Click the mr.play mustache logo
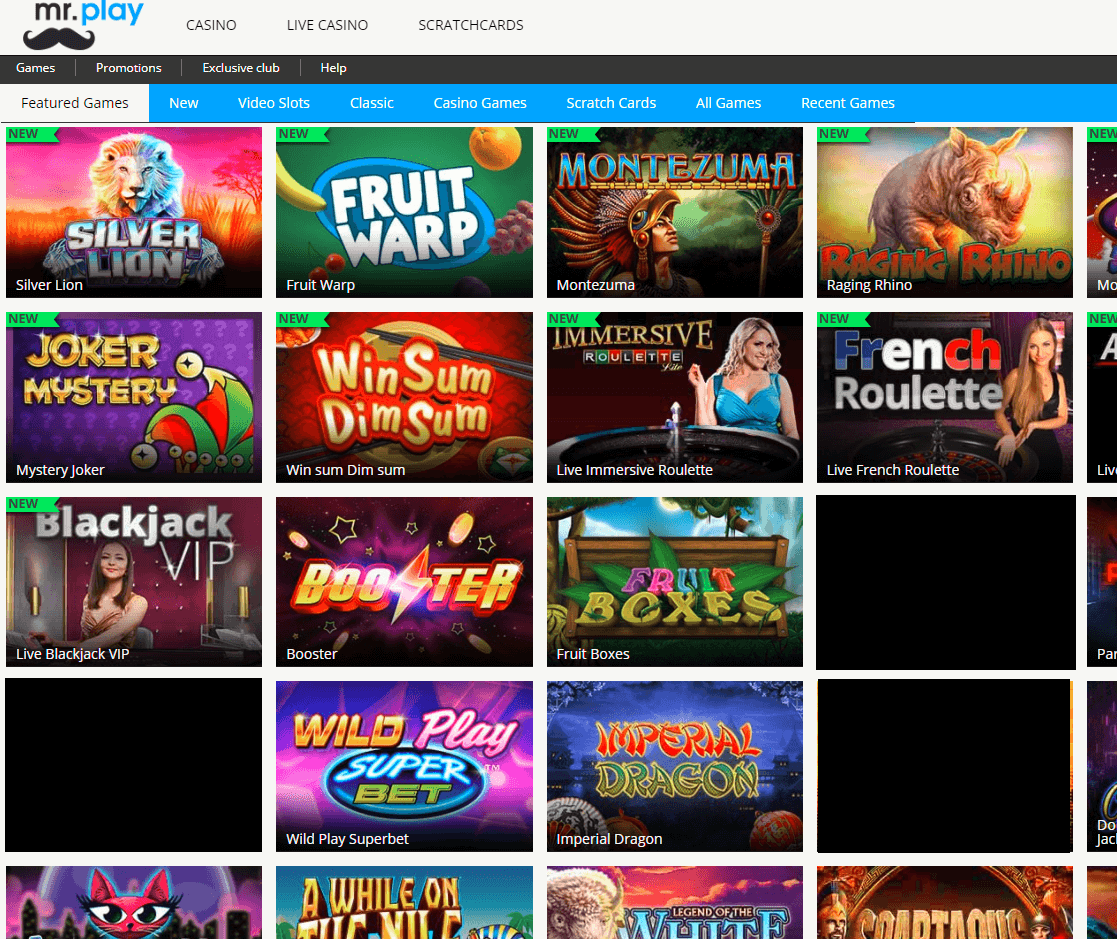 83,25
